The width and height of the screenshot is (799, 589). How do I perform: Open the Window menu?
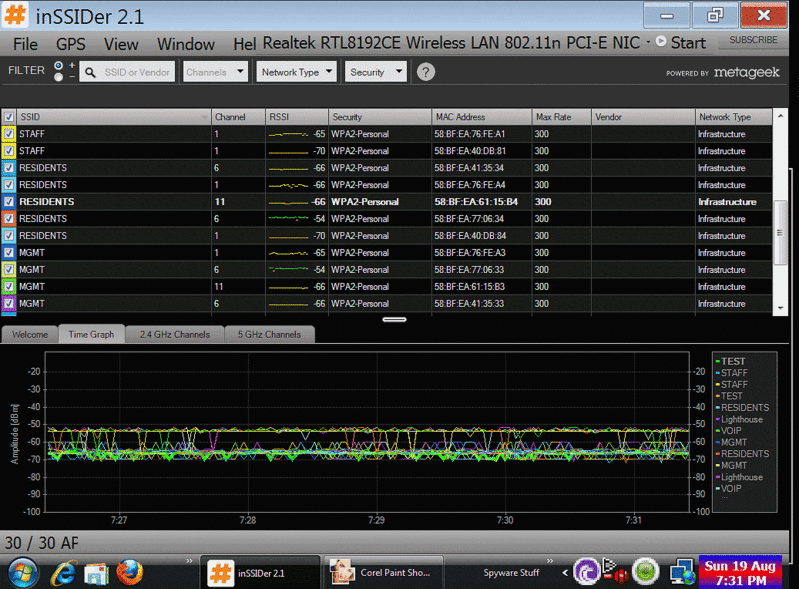(x=185, y=44)
